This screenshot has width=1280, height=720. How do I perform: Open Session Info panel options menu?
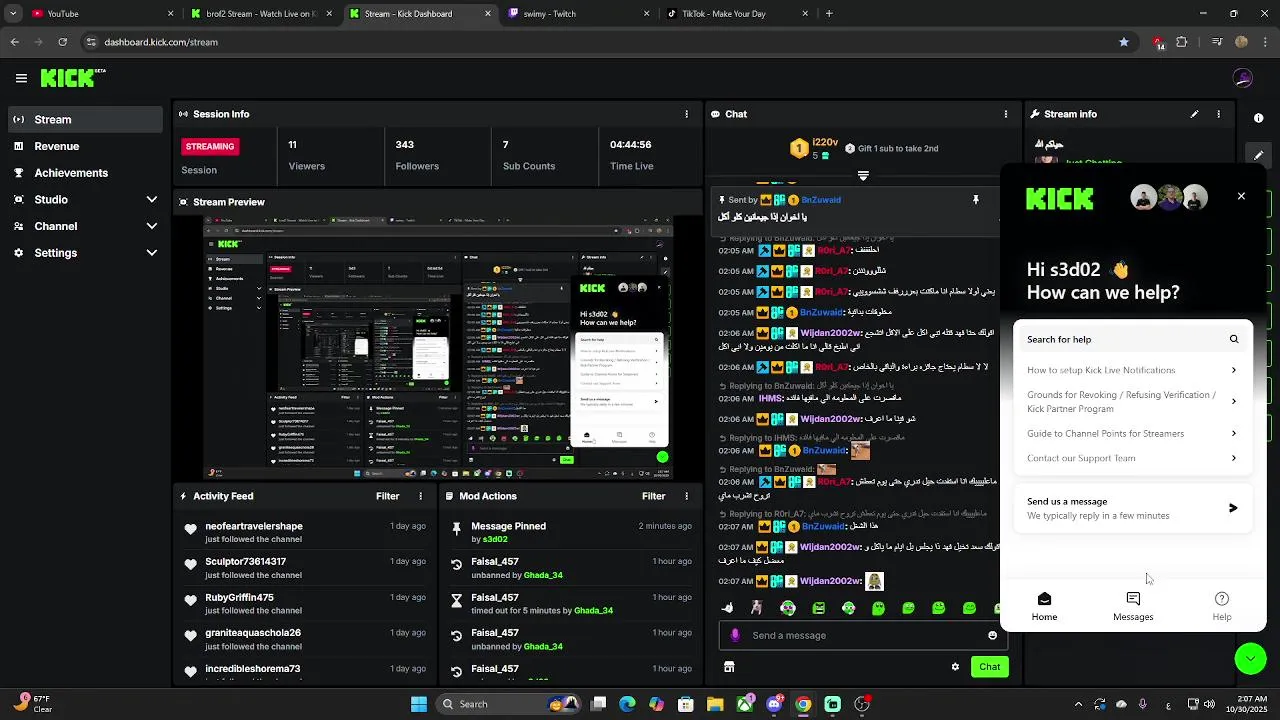pos(686,114)
